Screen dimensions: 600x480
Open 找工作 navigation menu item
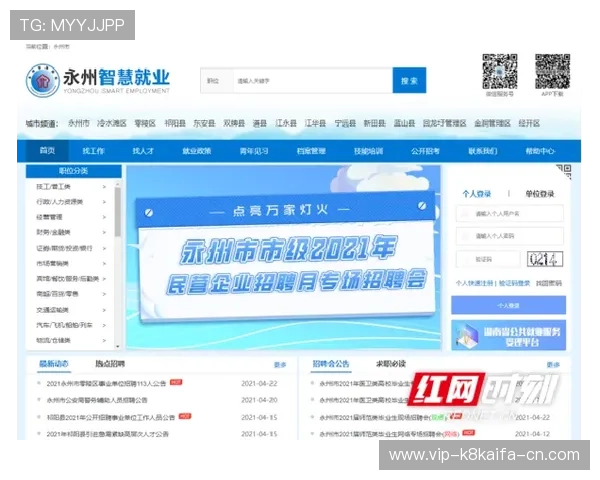pyautogui.click(x=93, y=151)
